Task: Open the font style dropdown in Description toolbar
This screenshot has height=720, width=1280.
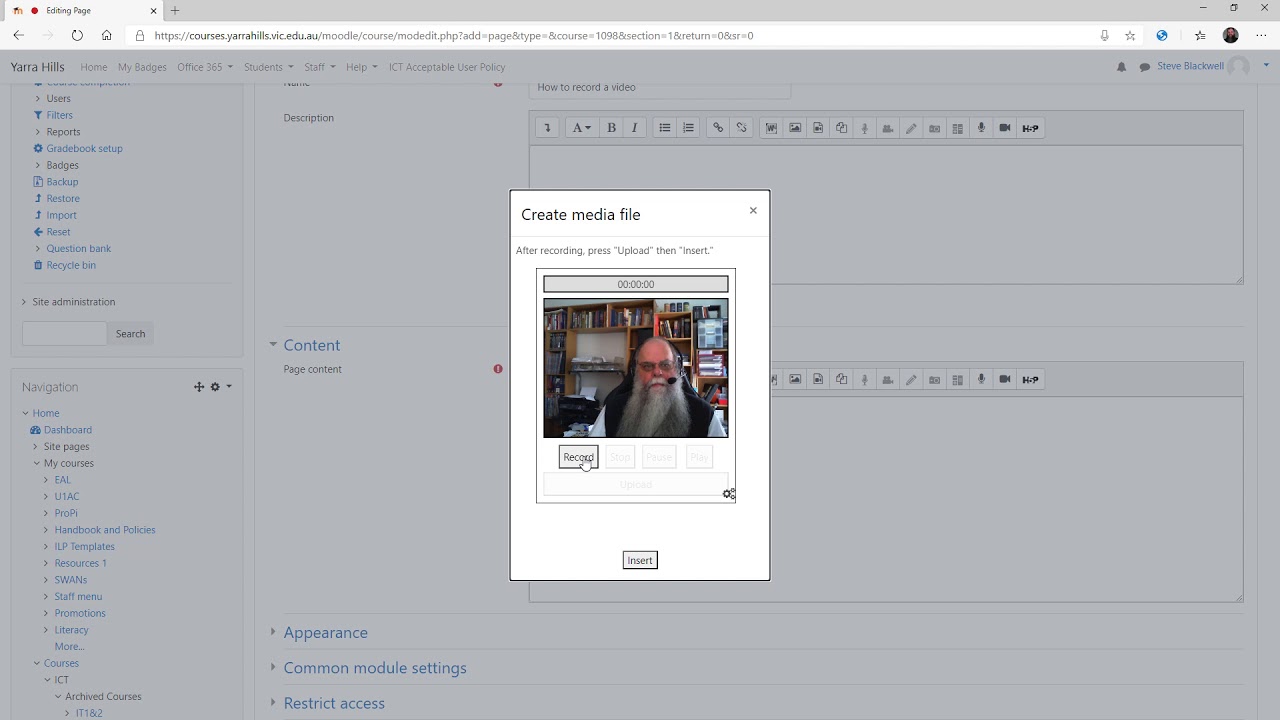Action: click(581, 128)
